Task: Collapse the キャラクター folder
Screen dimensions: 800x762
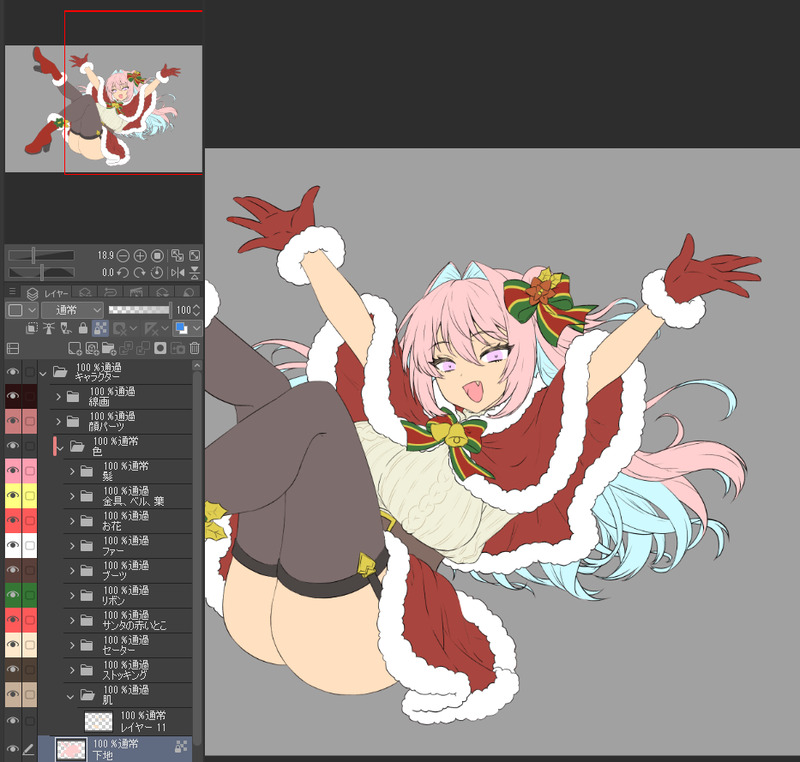Action: click(43, 373)
